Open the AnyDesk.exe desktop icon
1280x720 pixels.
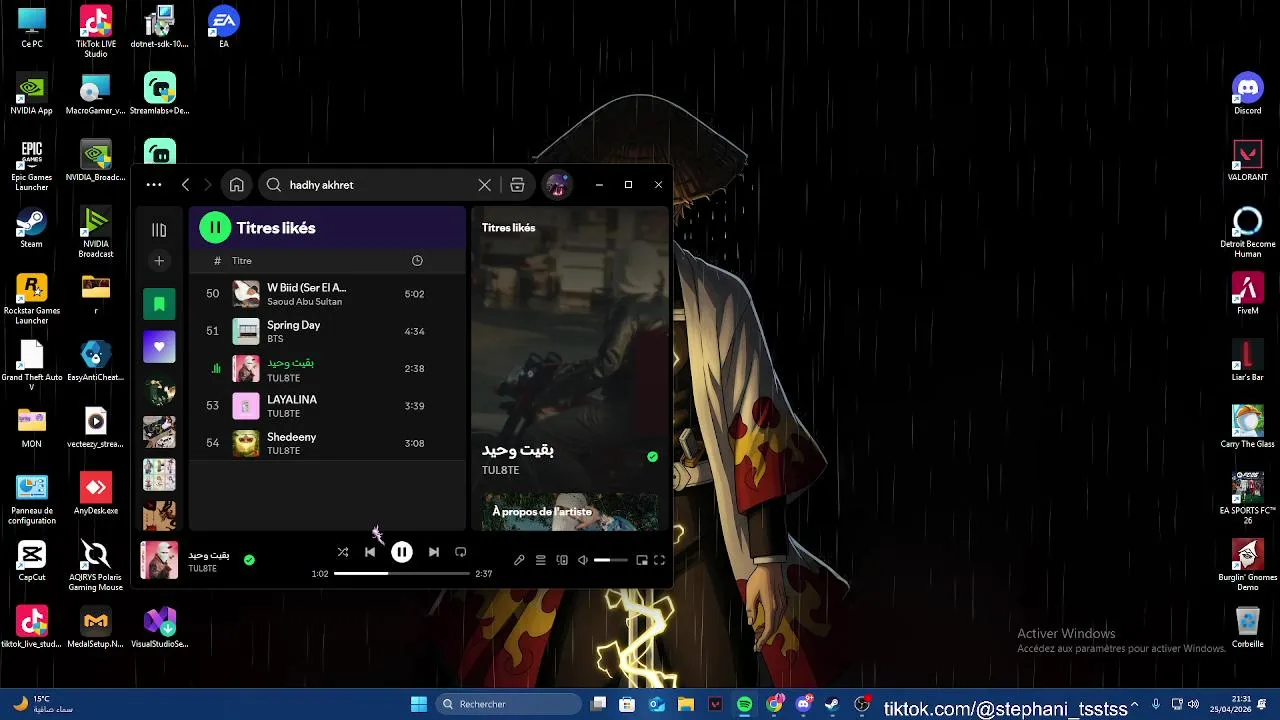click(96, 494)
